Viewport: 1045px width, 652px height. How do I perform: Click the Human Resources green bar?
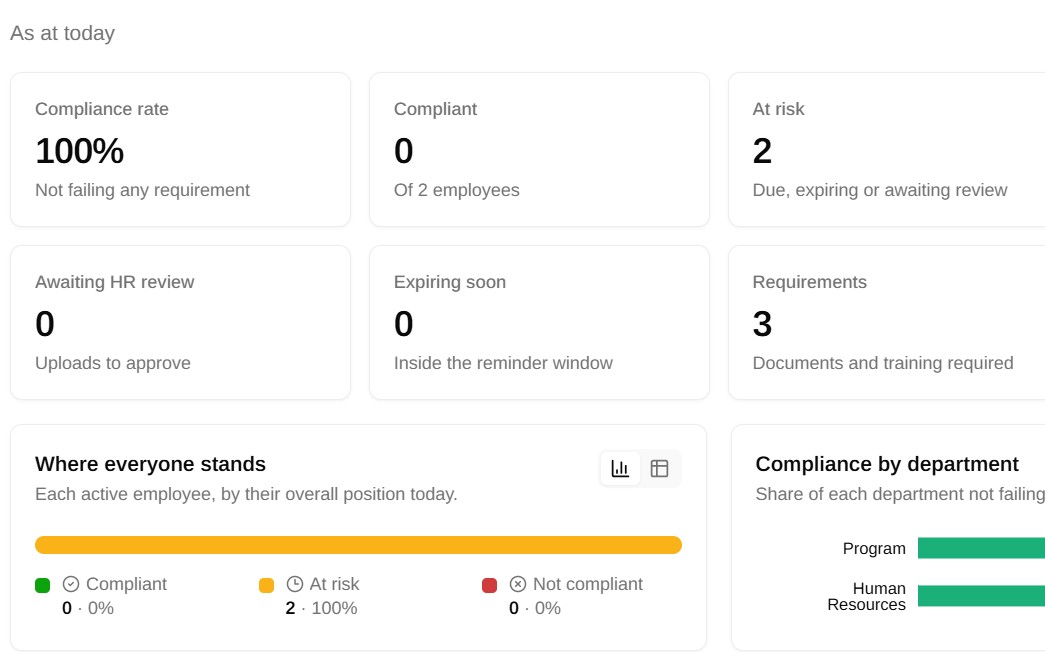point(981,596)
